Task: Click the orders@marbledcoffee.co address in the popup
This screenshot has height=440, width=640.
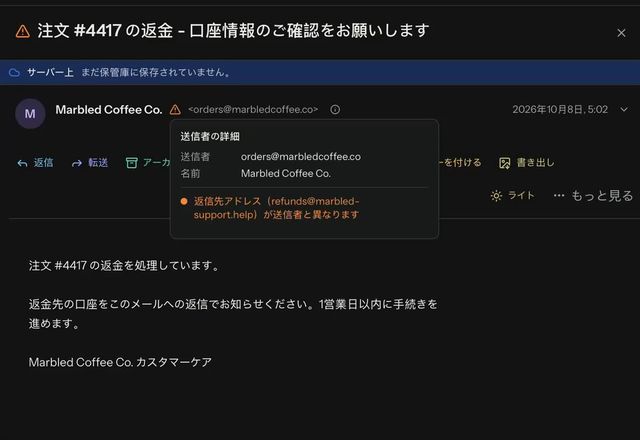Action: coord(301,156)
